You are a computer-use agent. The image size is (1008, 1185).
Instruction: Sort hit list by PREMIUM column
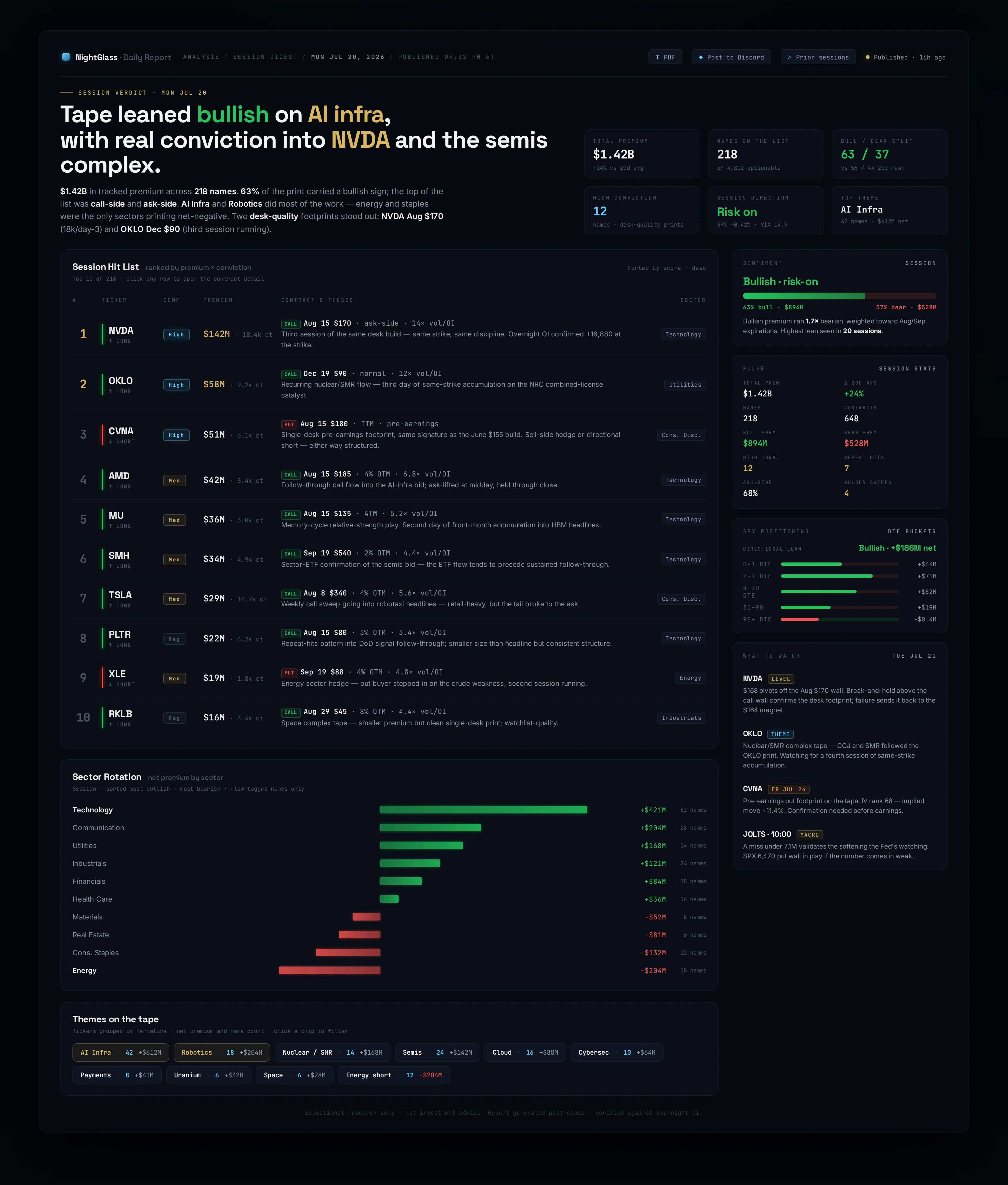point(218,300)
